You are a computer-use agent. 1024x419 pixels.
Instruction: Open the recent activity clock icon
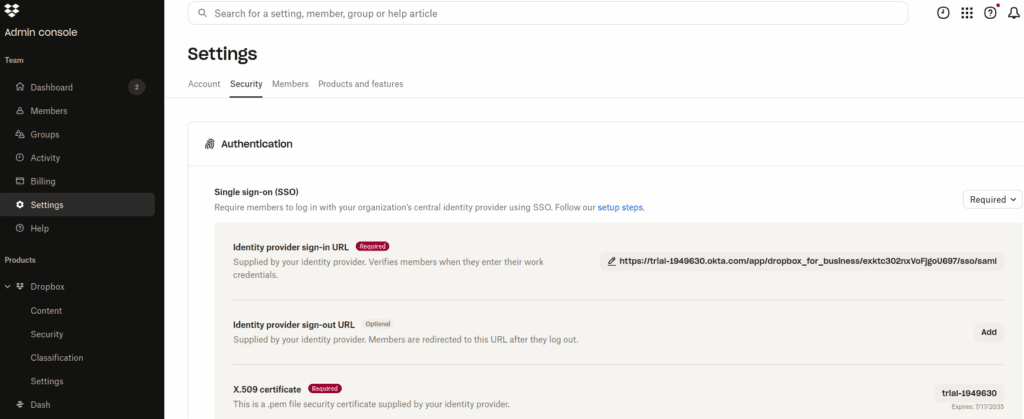point(943,13)
